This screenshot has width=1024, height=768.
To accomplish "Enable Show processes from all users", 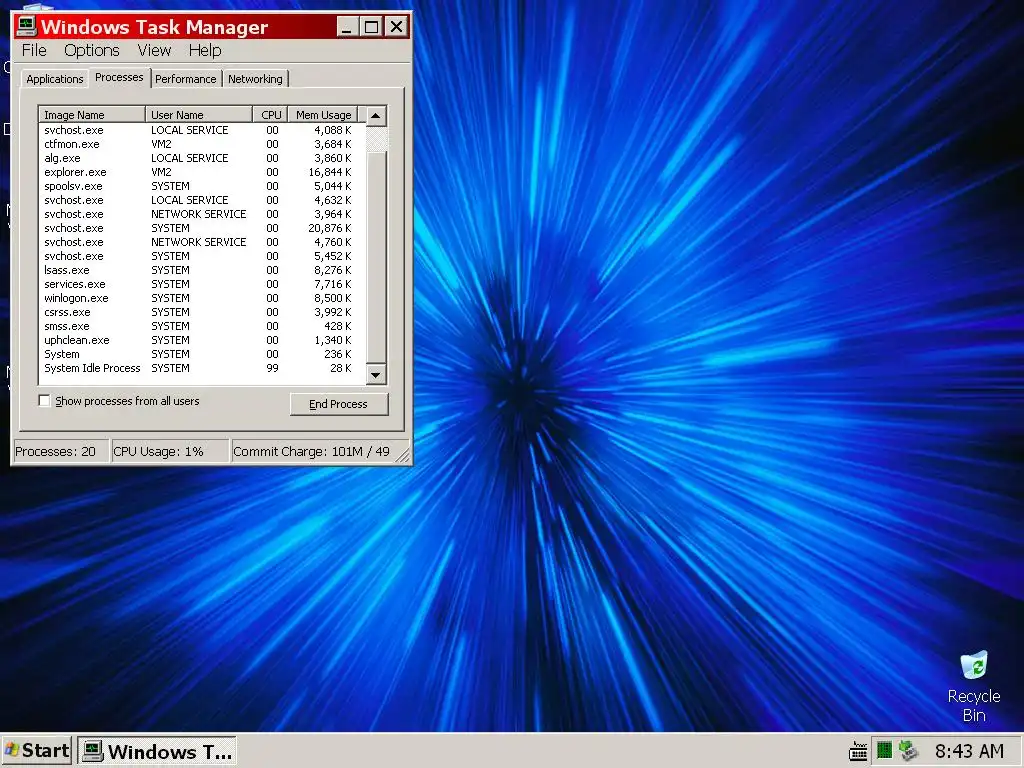I will (44, 401).
